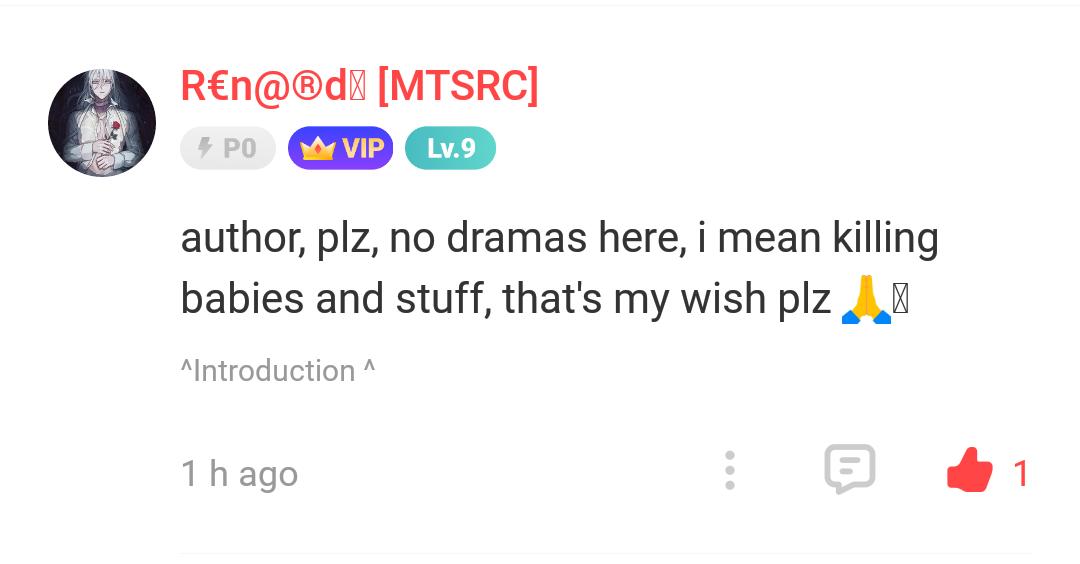Click the [MTSRC] tag in the username
This screenshot has width=1080, height=564.
459,86
